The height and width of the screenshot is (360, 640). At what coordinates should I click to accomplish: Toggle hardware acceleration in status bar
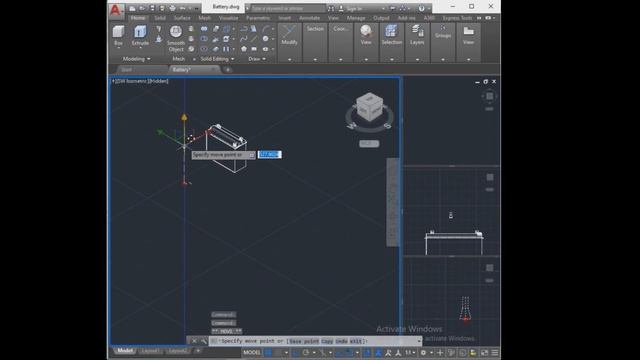pyautogui.click(x=473, y=352)
